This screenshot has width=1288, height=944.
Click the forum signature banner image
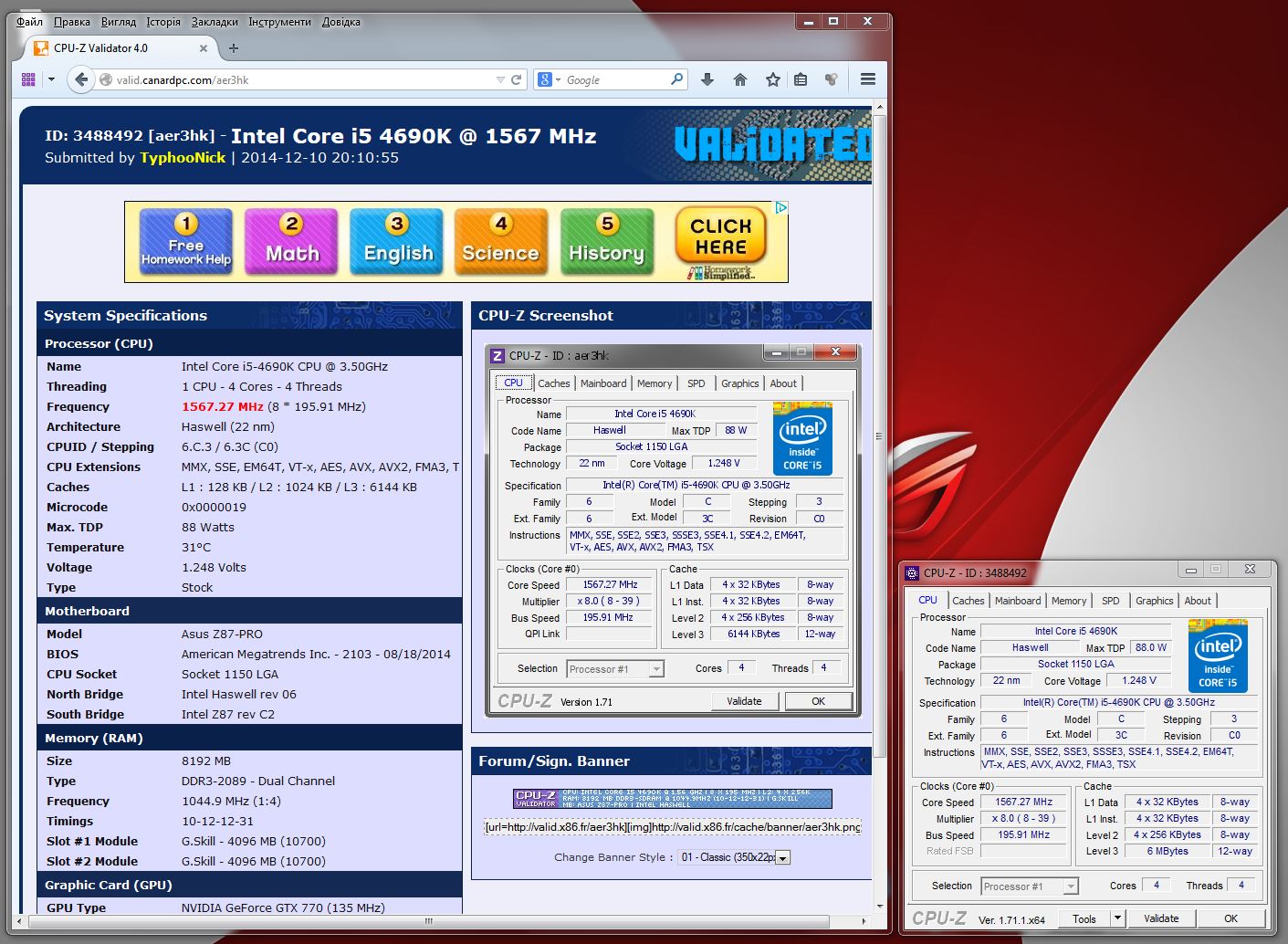(x=673, y=799)
